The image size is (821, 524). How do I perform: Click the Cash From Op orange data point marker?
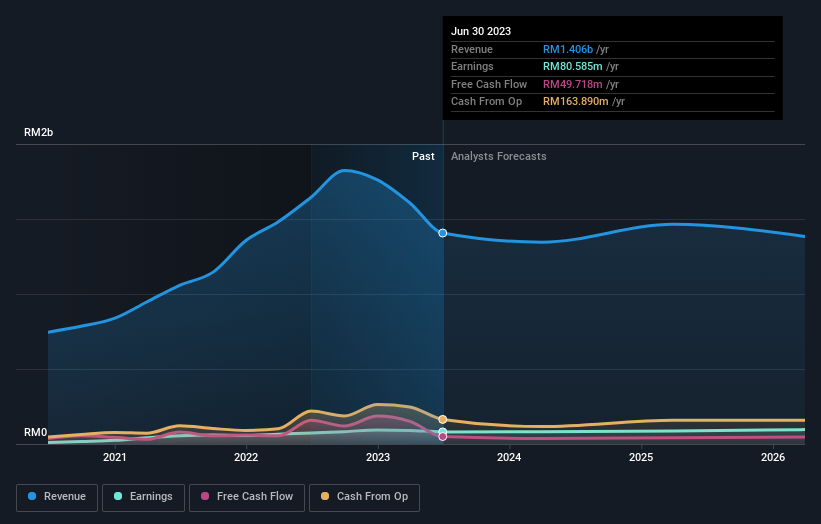pos(442,419)
